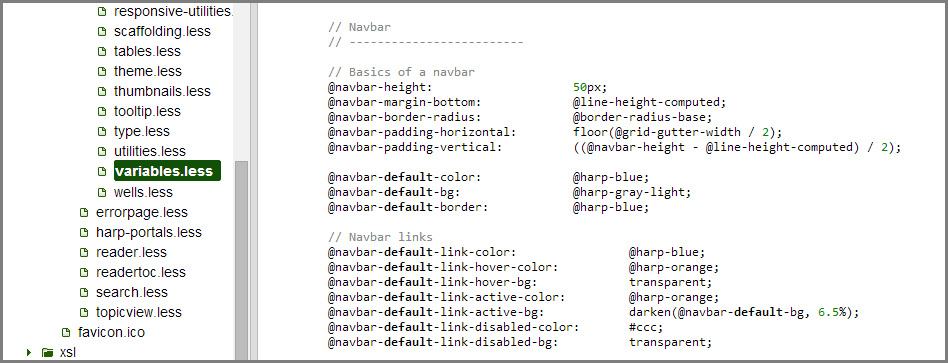The height and width of the screenshot is (363, 948).
Task: Click the file icon beside errorpage.less
Action: [x=85, y=212]
